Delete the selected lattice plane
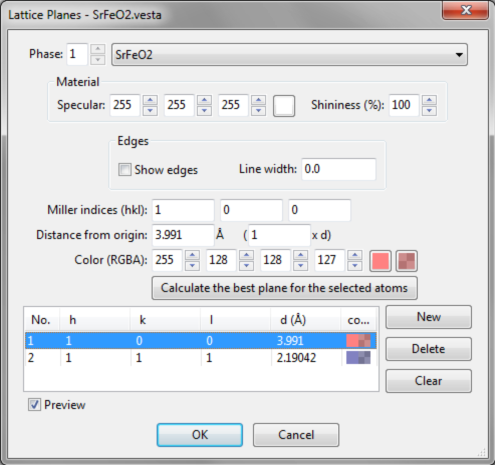The height and width of the screenshot is (465, 495). [429, 349]
